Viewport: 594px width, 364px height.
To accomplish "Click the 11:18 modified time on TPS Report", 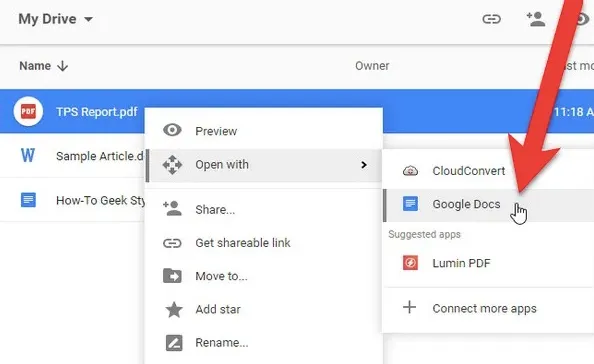I will (574, 112).
